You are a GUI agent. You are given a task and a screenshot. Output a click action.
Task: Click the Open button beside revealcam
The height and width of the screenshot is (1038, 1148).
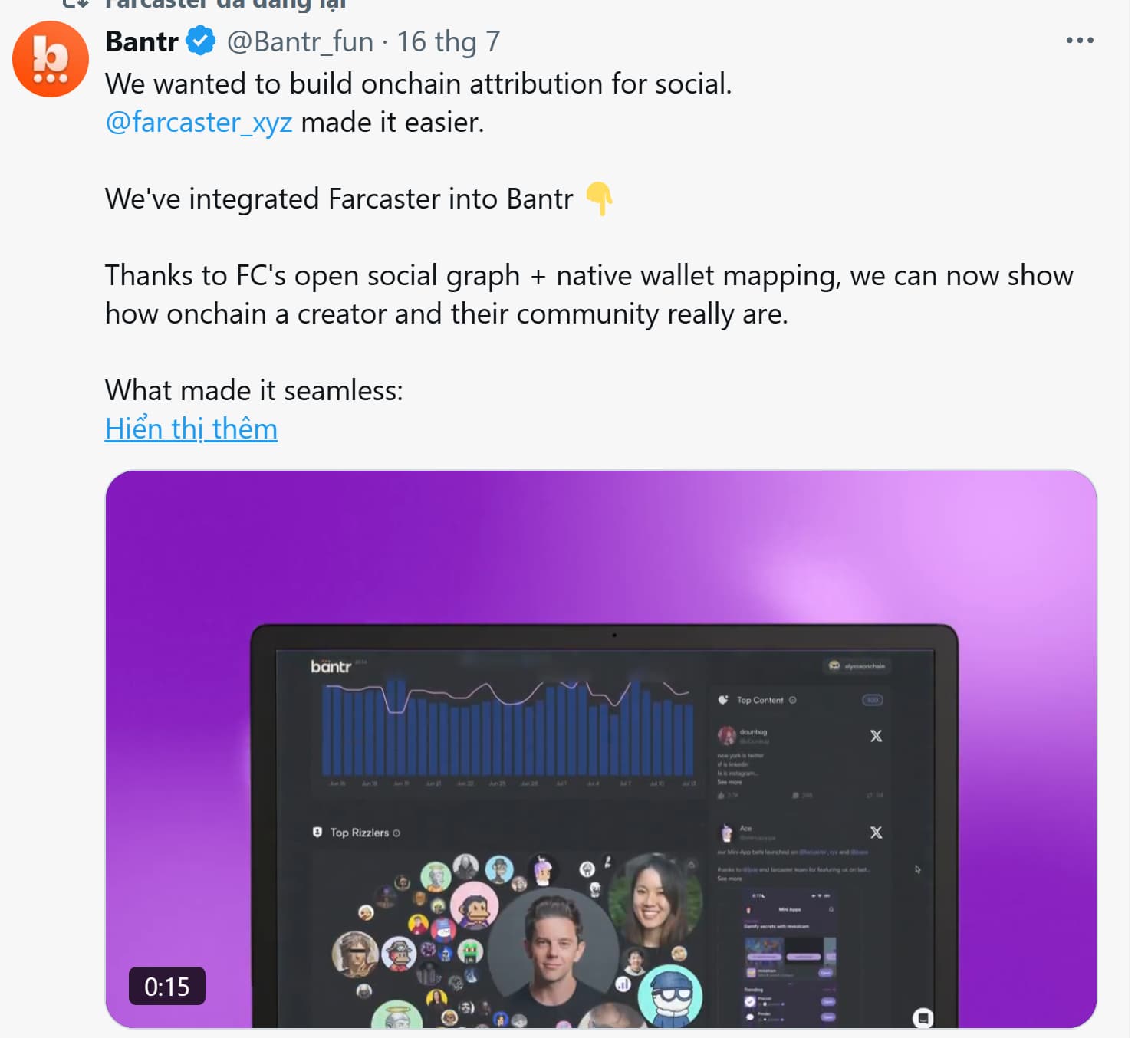tap(825, 973)
